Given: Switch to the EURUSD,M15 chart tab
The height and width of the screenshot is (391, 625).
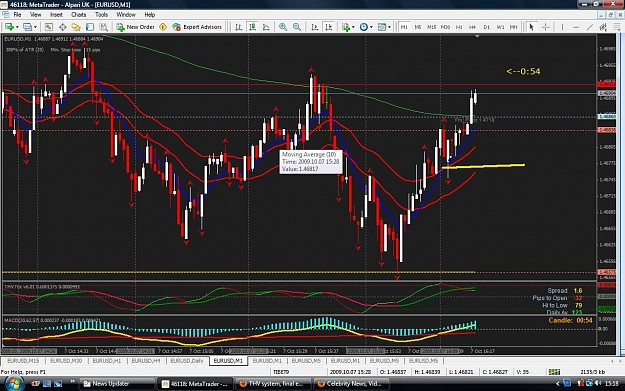Looking at the screenshot, I should coord(24,361).
